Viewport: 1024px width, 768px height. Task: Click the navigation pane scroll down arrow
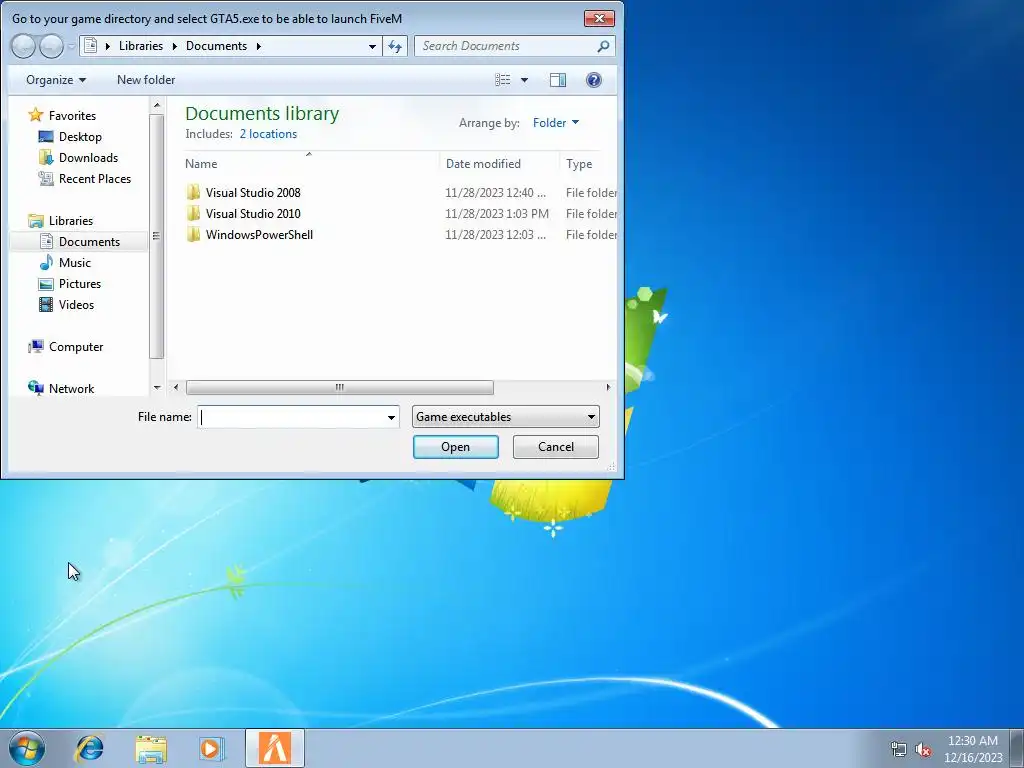coord(156,387)
